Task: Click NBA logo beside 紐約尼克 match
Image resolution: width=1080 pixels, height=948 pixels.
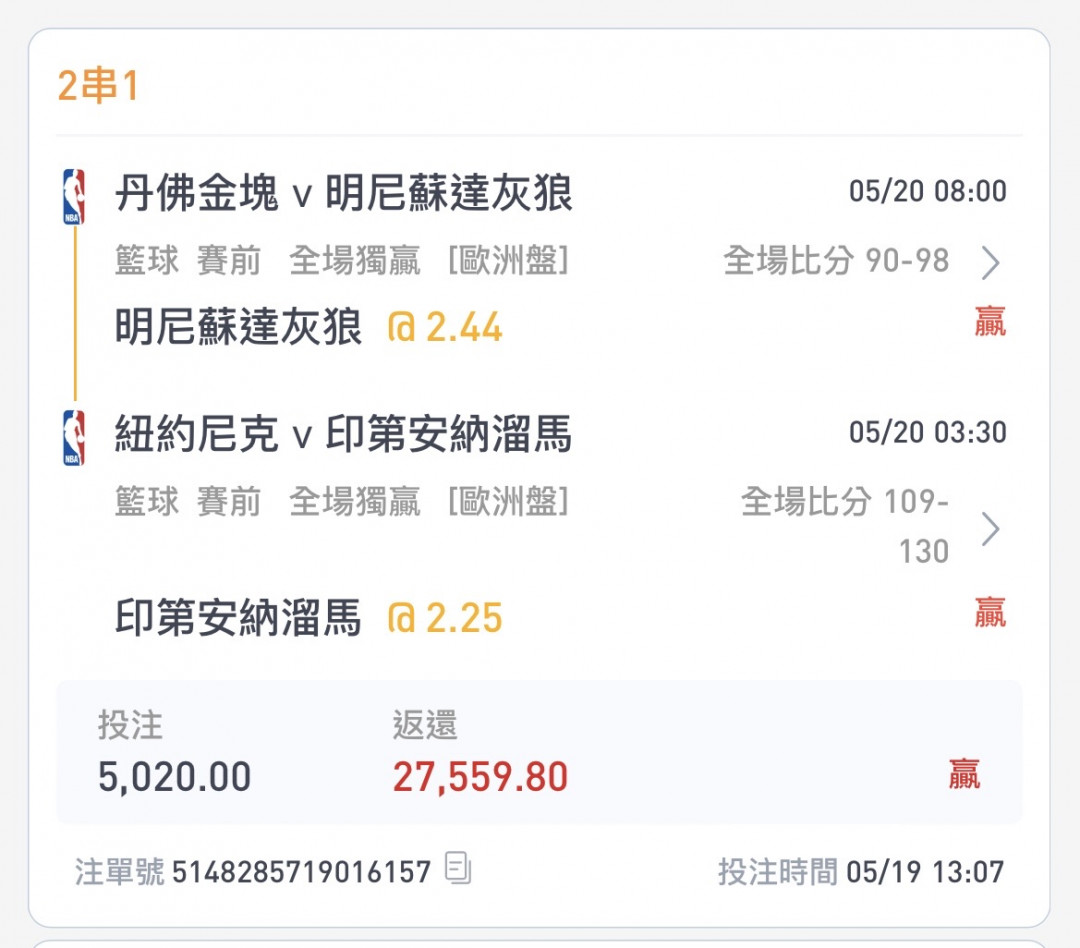Action: coord(74,438)
